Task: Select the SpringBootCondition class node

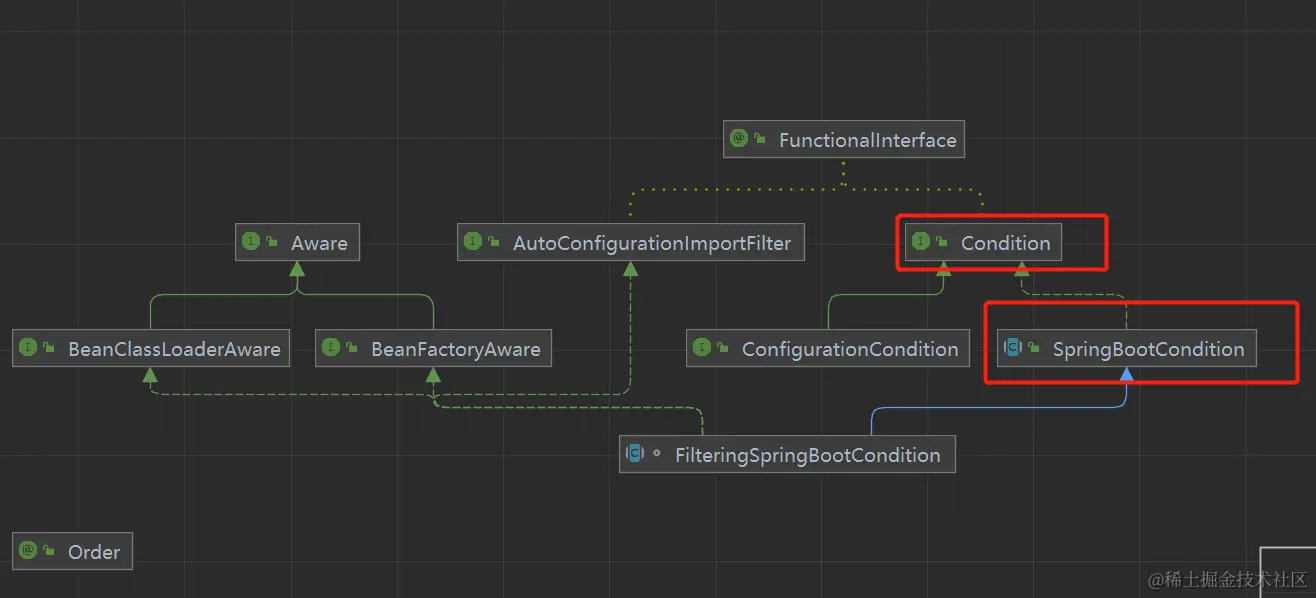Action: click(x=1127, y=349)
